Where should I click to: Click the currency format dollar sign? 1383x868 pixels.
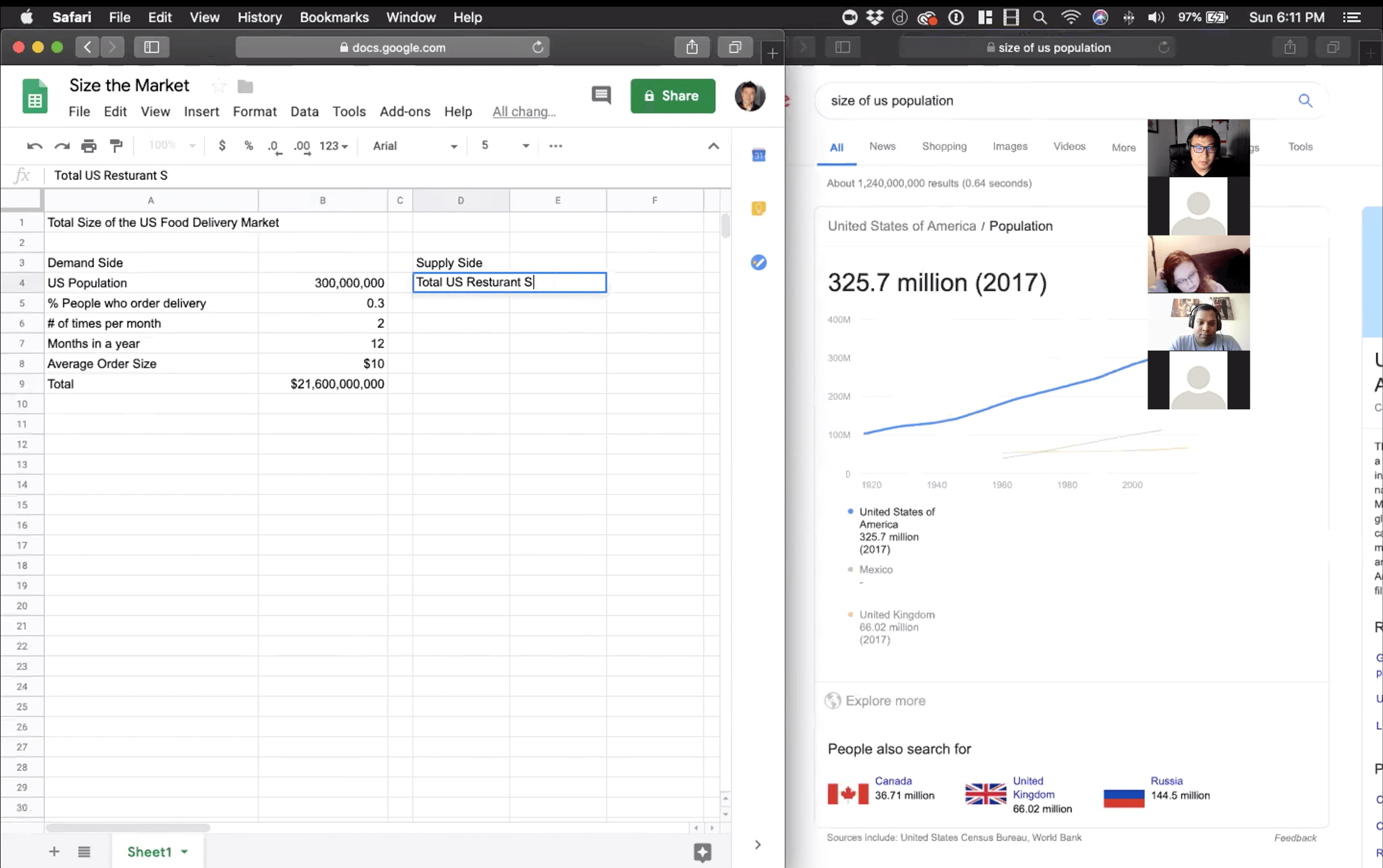221,146
